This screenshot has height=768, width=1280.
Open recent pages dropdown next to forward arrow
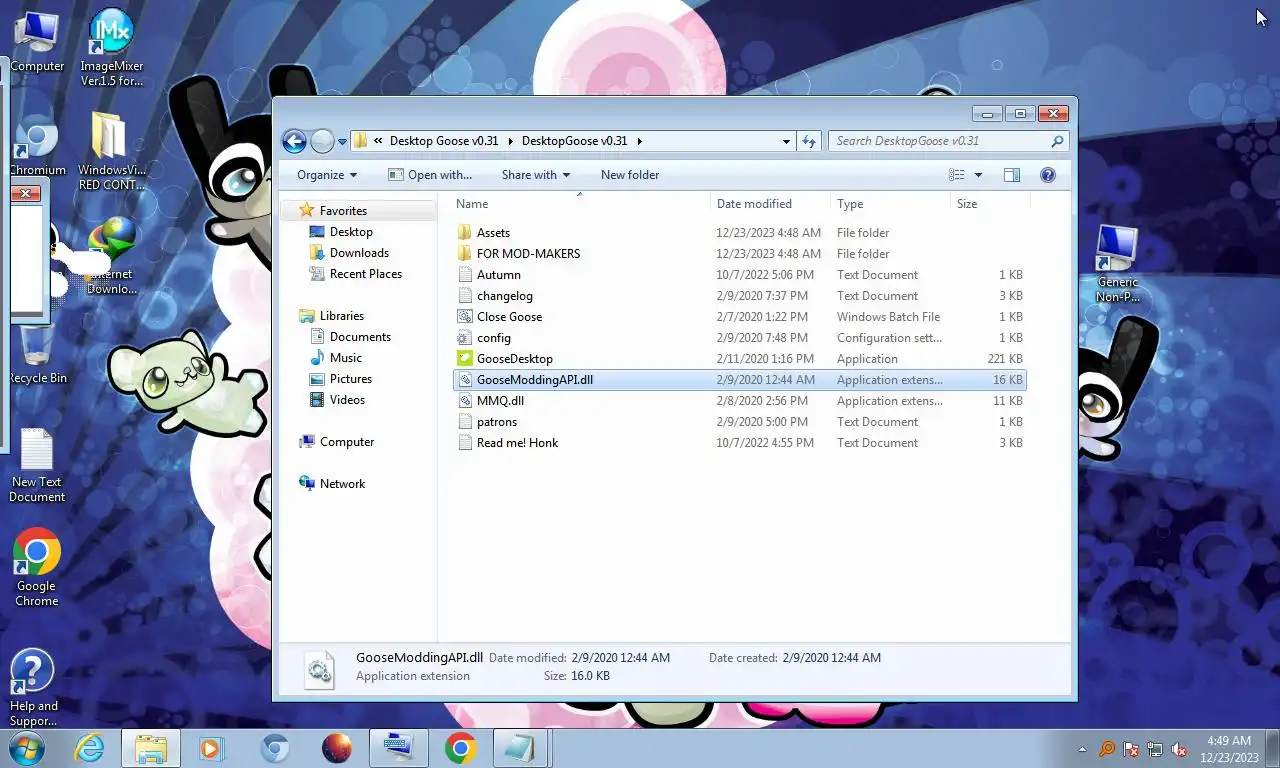coord(342,141)
